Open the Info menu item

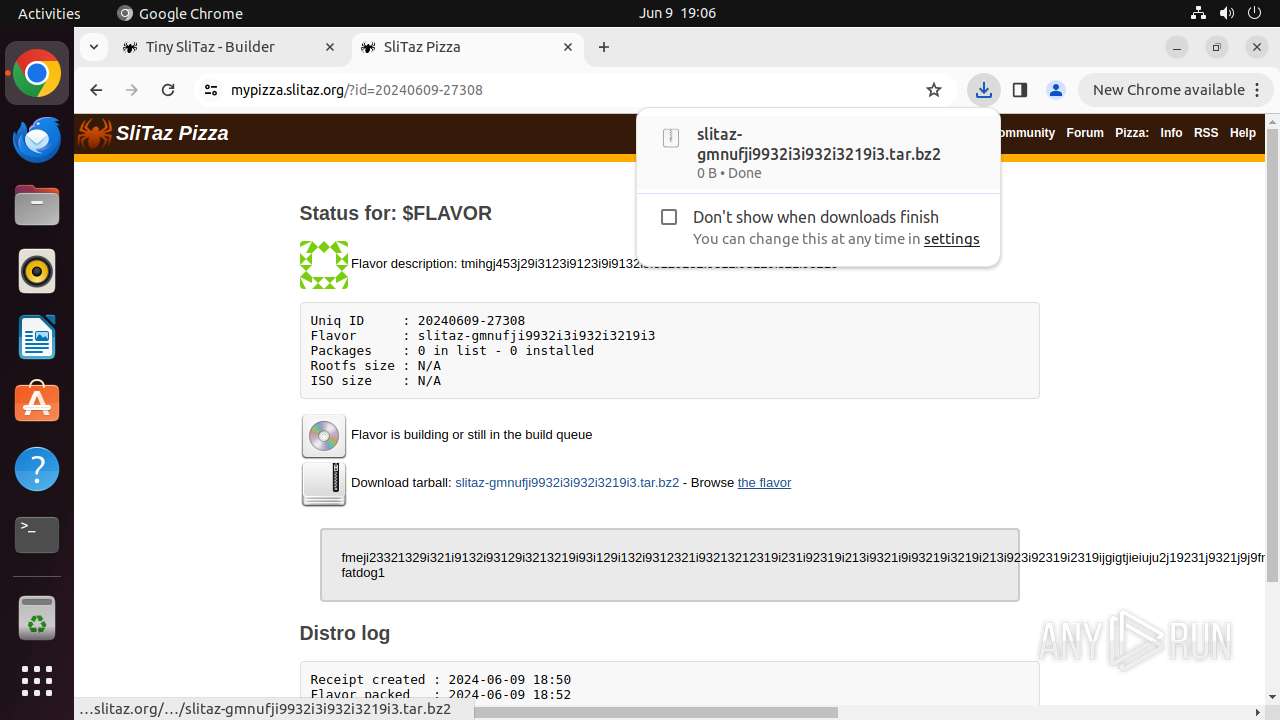(1171, 133)
